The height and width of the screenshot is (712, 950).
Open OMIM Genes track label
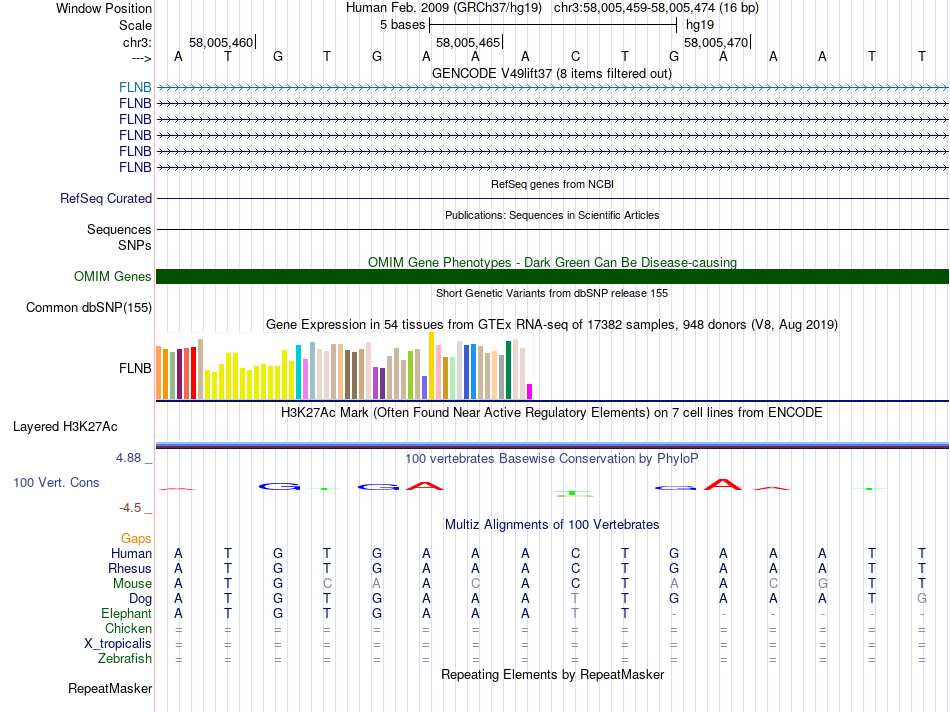click(x=113, y=276)
